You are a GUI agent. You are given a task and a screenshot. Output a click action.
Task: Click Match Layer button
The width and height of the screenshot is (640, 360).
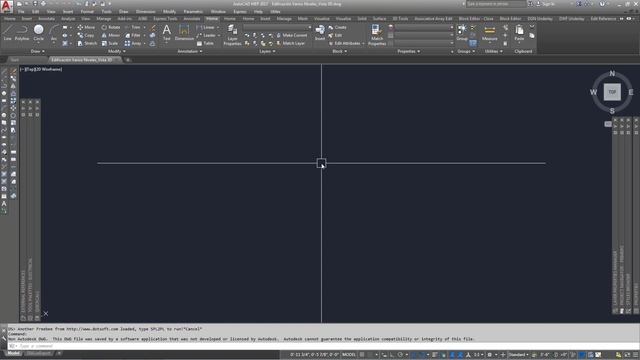pos(291,43)
